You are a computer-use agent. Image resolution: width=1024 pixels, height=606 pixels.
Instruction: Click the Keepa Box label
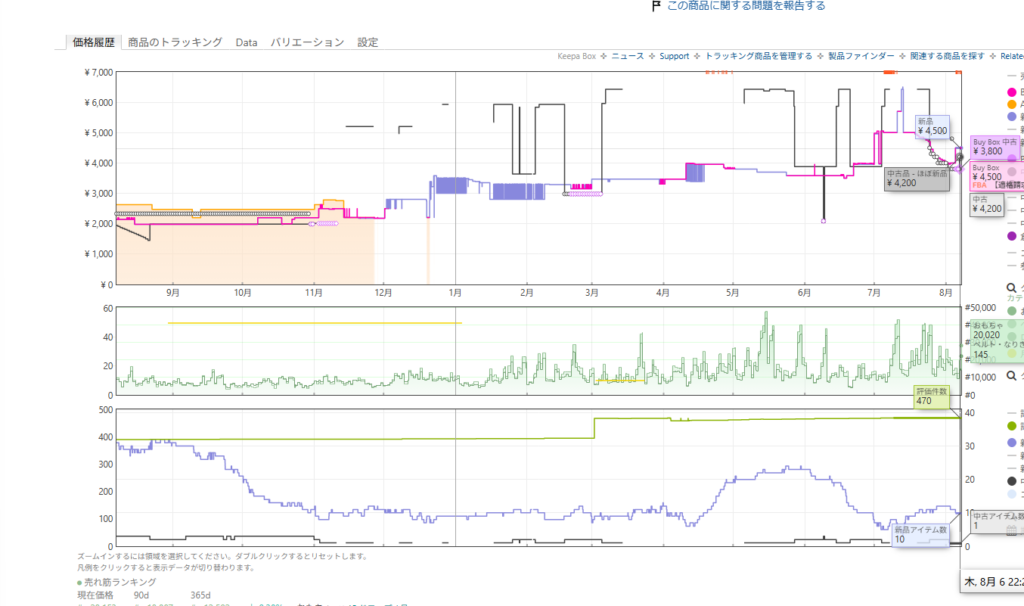click(577, 56)
